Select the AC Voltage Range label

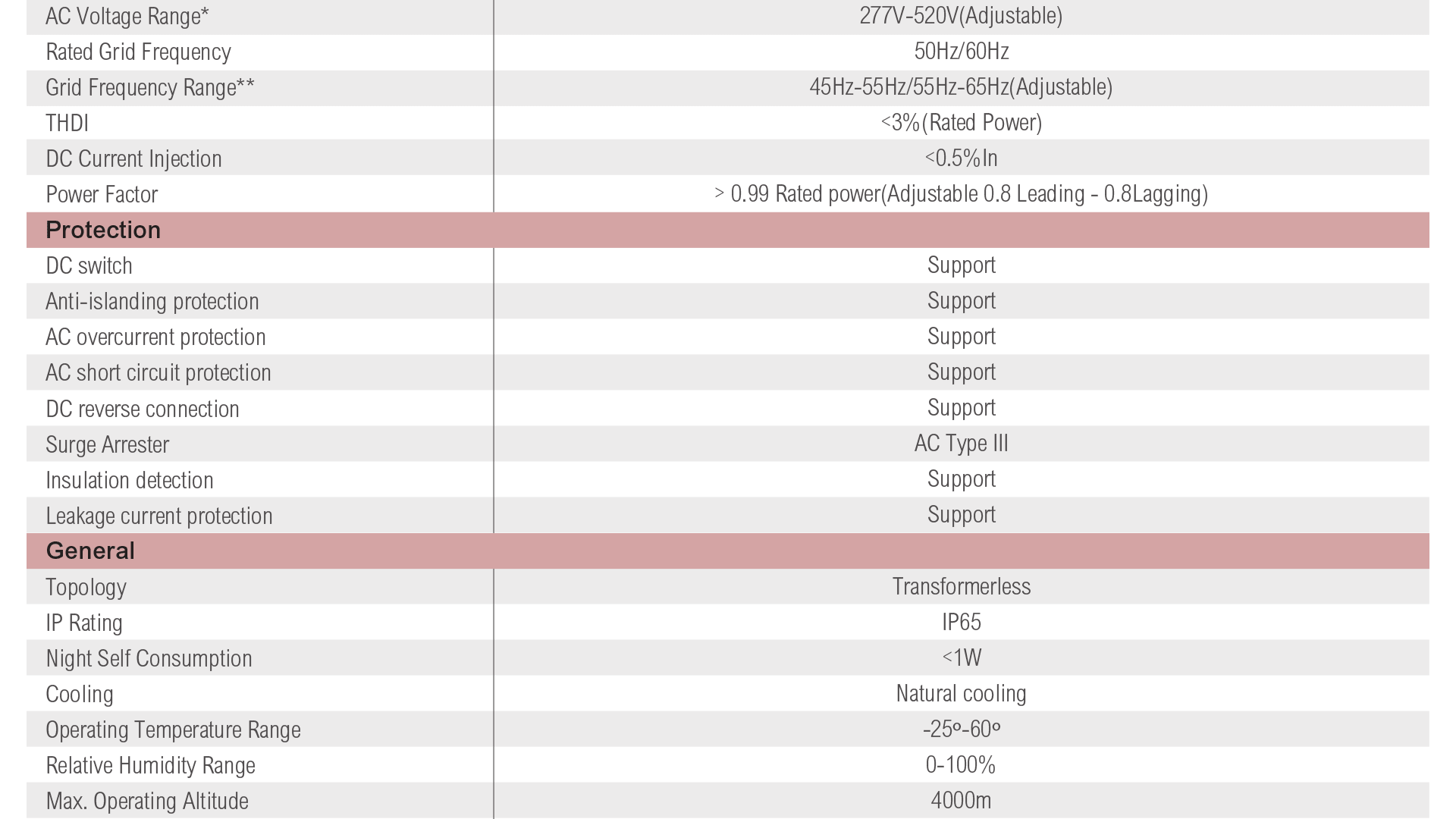click(127, 16)
